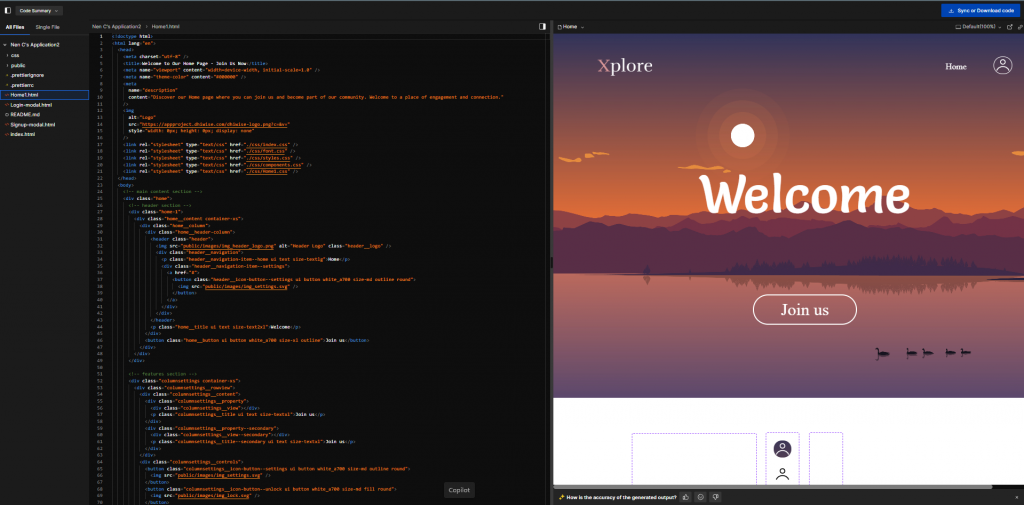Click the page icon beside Home selector
Screen dimensions: 1024x505
[560, 27]
